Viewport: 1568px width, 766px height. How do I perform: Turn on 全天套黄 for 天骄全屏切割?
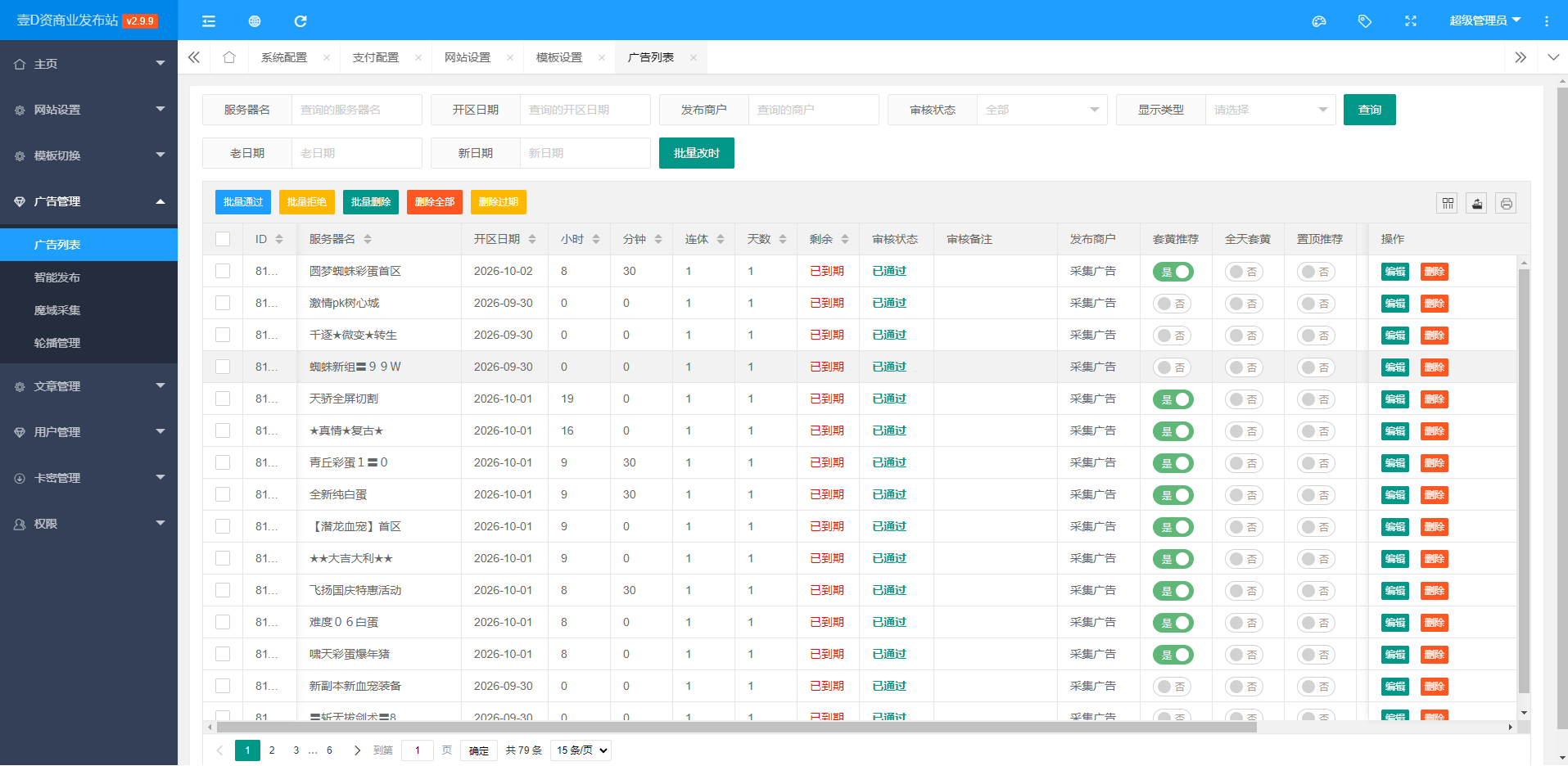point(1245,399)
